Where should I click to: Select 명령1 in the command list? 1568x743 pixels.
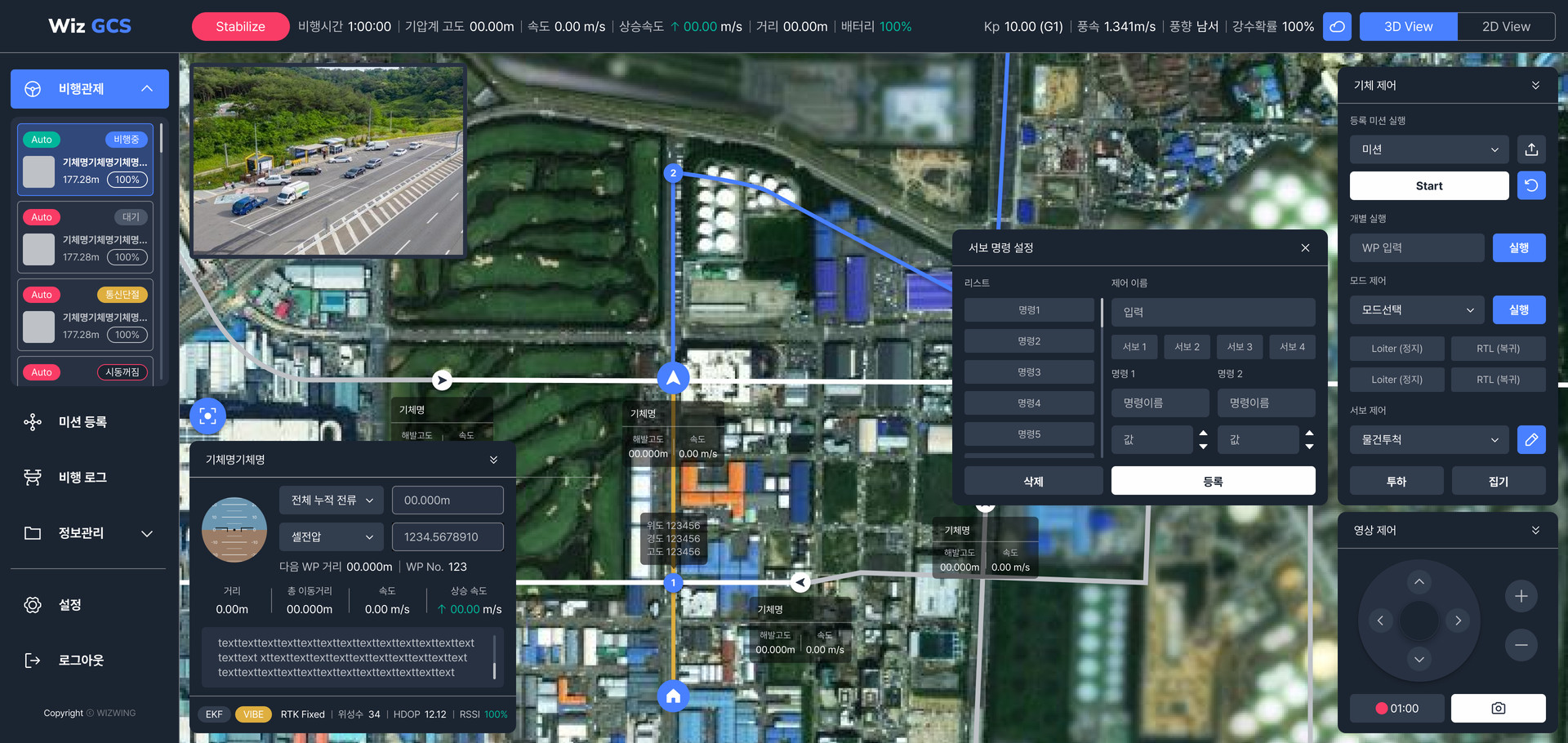[1029, 310]
